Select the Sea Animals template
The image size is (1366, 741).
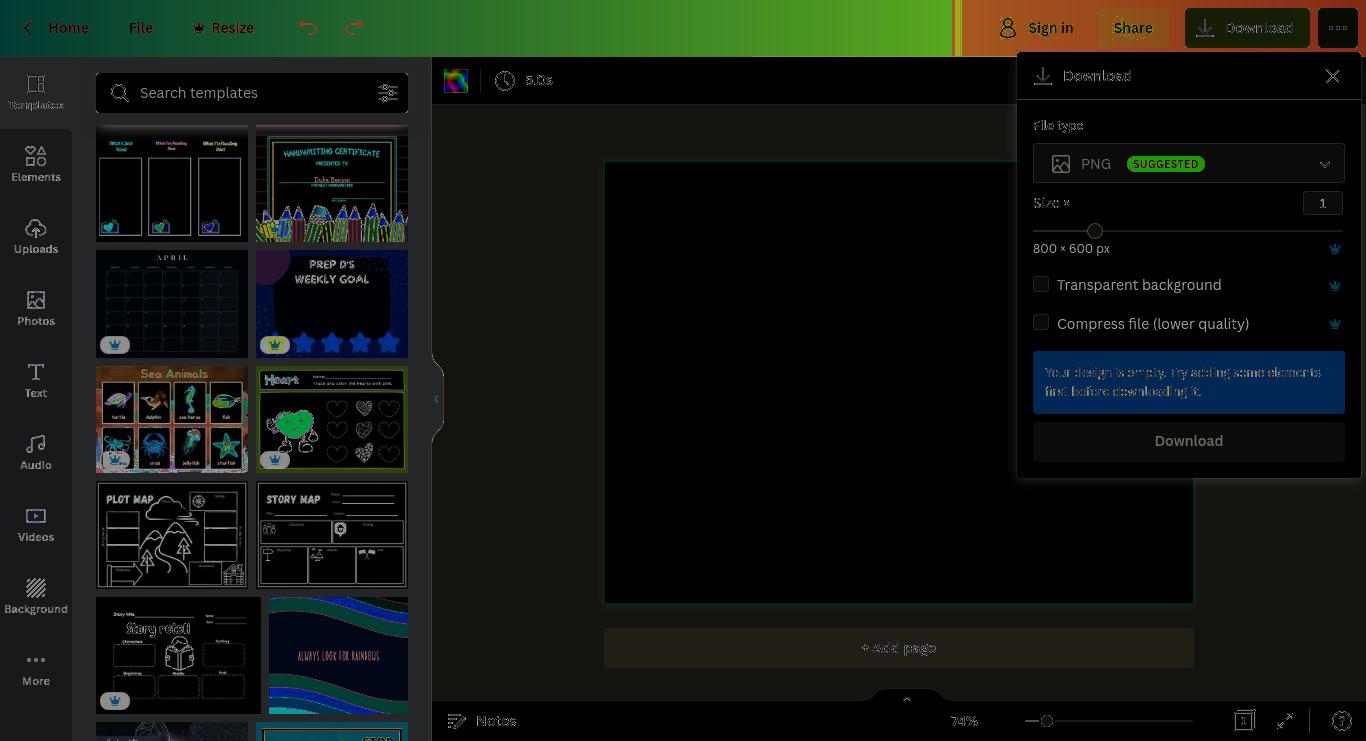(172, 419)
